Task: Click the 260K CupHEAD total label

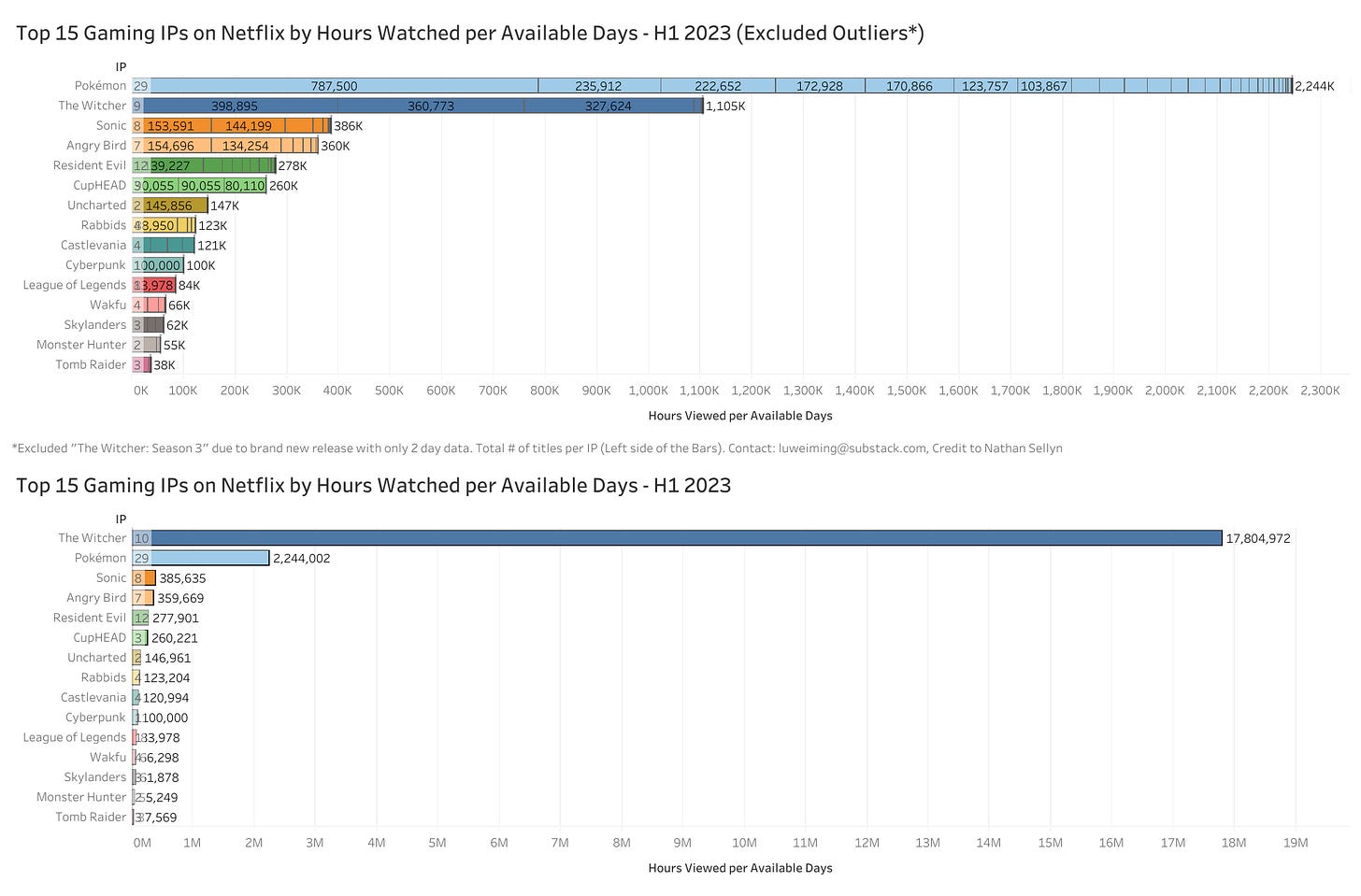Action: 283,186
